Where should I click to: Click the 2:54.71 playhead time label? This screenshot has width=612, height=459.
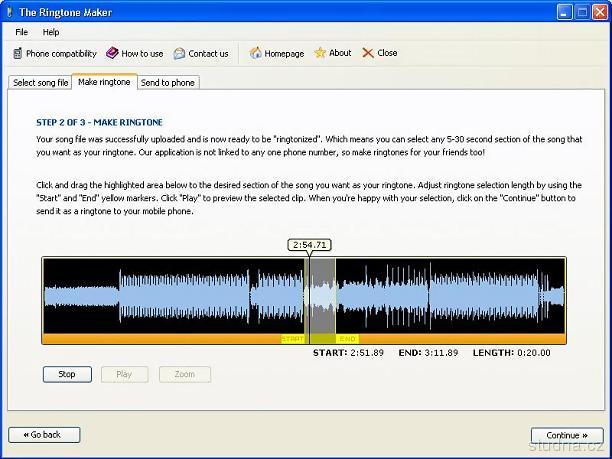[x=308, y=245]
